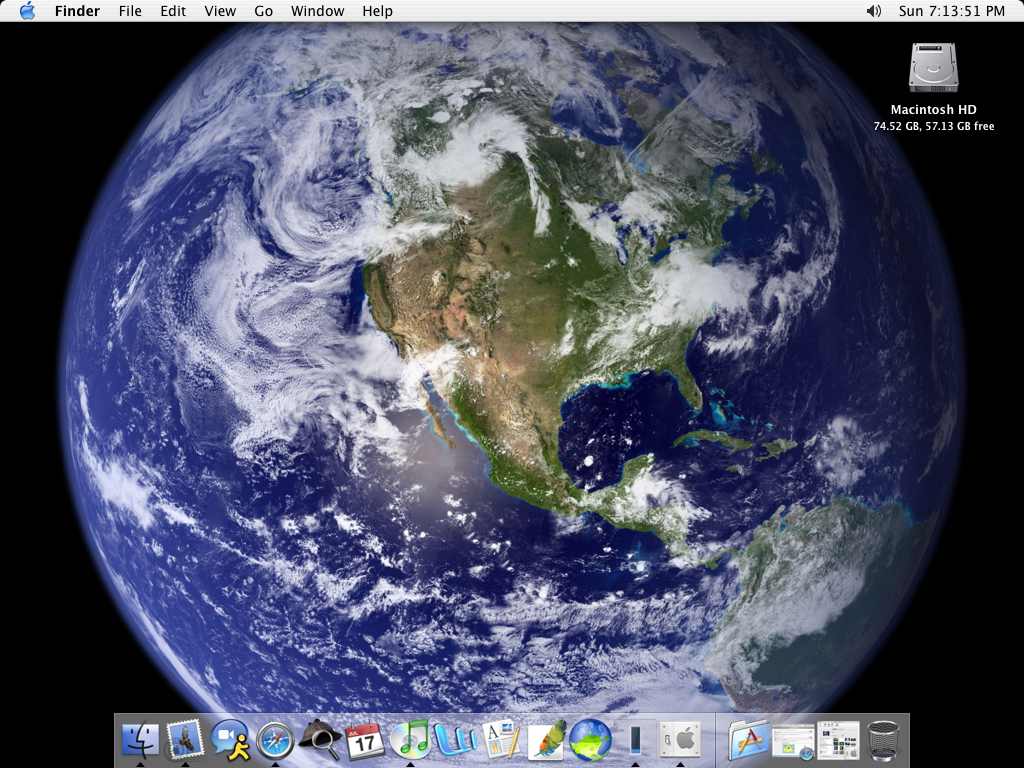Screen dimensions: 1024x768
Task: Open Sherlock detective hat icon in Dock
Action: pos(320,740)
